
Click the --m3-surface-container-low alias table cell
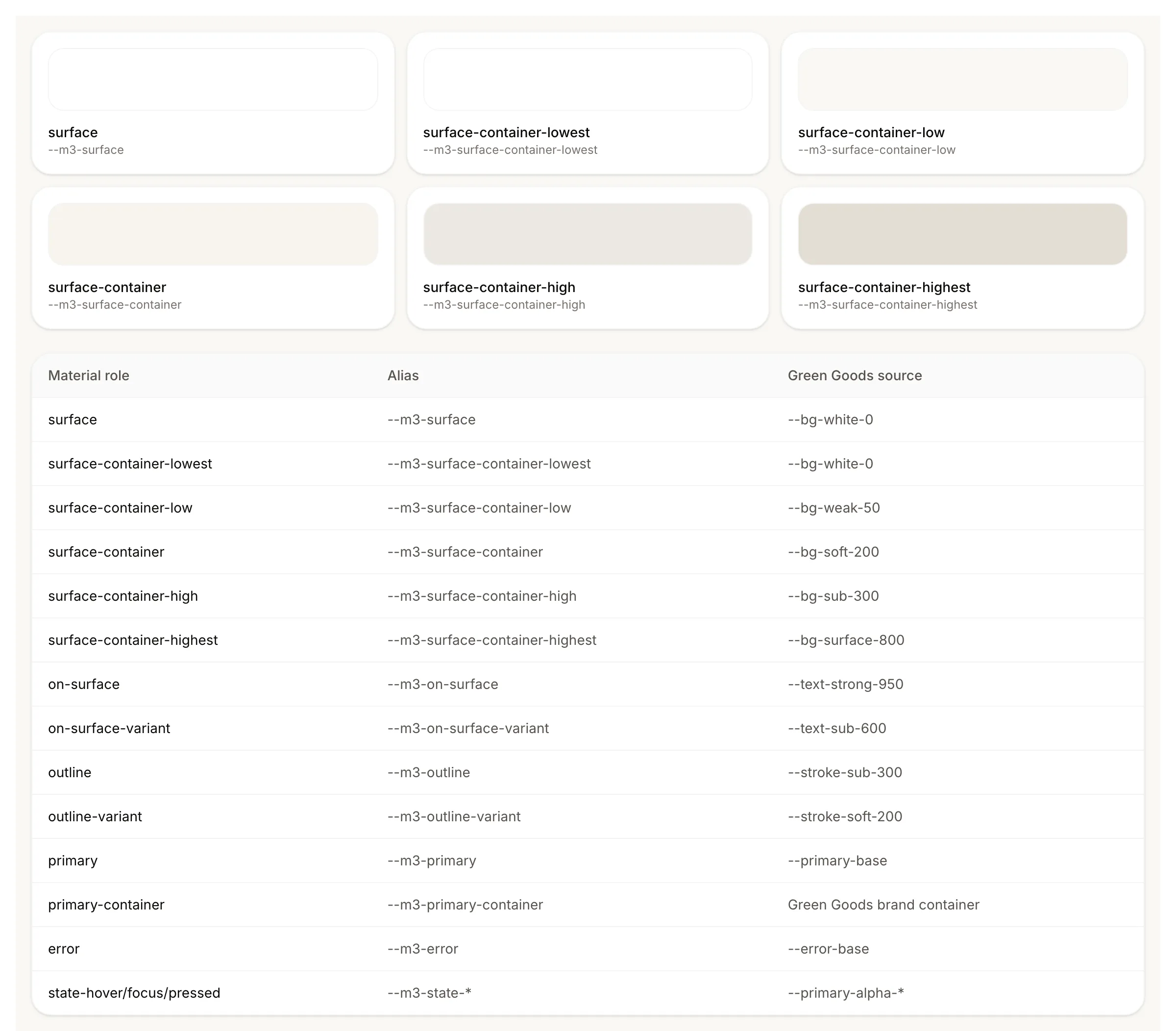[479, 508]
